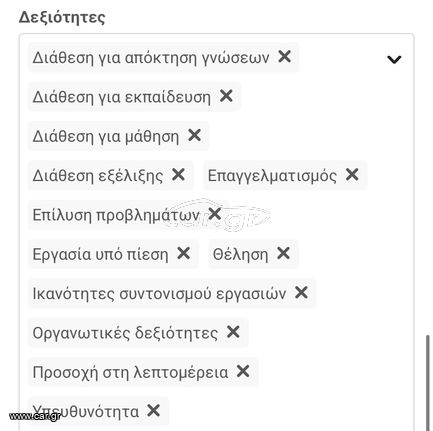
Task: Remove the 'Διάθεση για απόκτηση γνώσεων' tag
Action: point(284,57)
